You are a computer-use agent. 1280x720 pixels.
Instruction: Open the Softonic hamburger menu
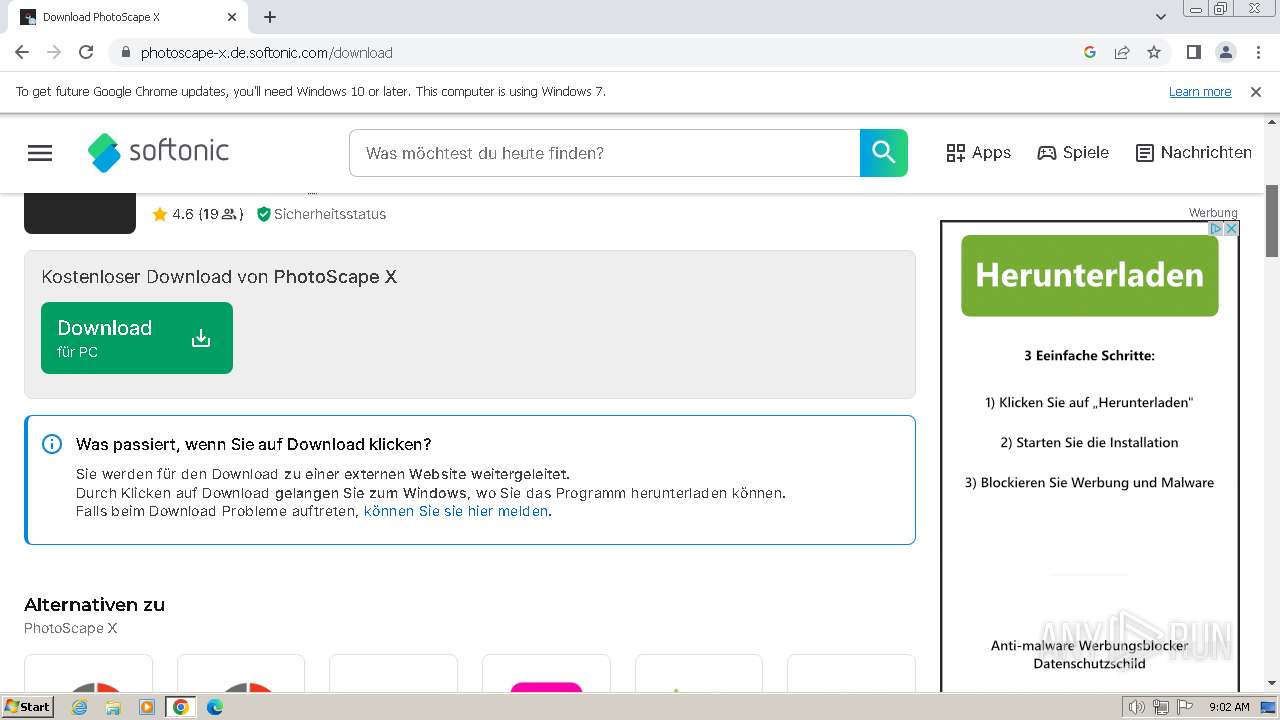40,153
